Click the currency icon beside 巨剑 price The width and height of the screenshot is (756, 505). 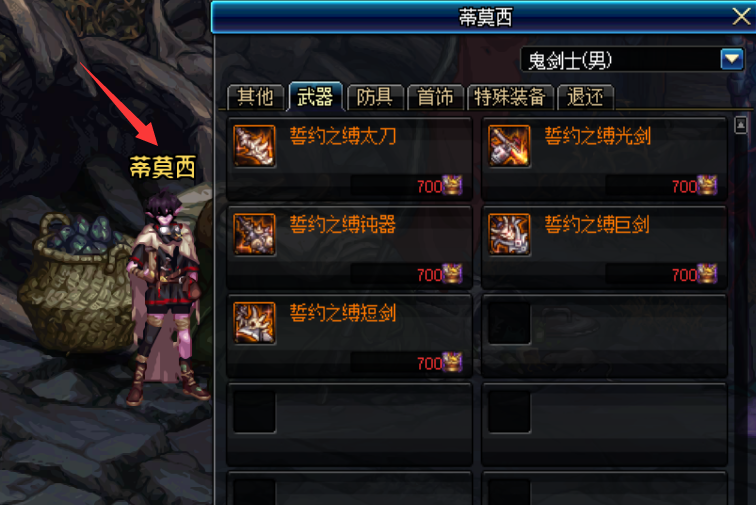[x=707, y=274]
